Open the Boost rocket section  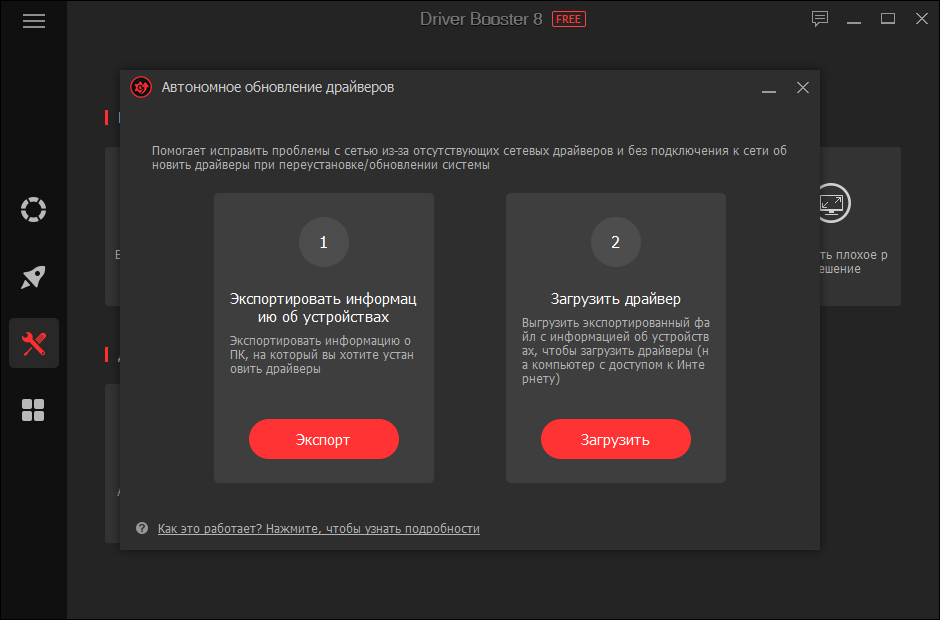point(34,277)
